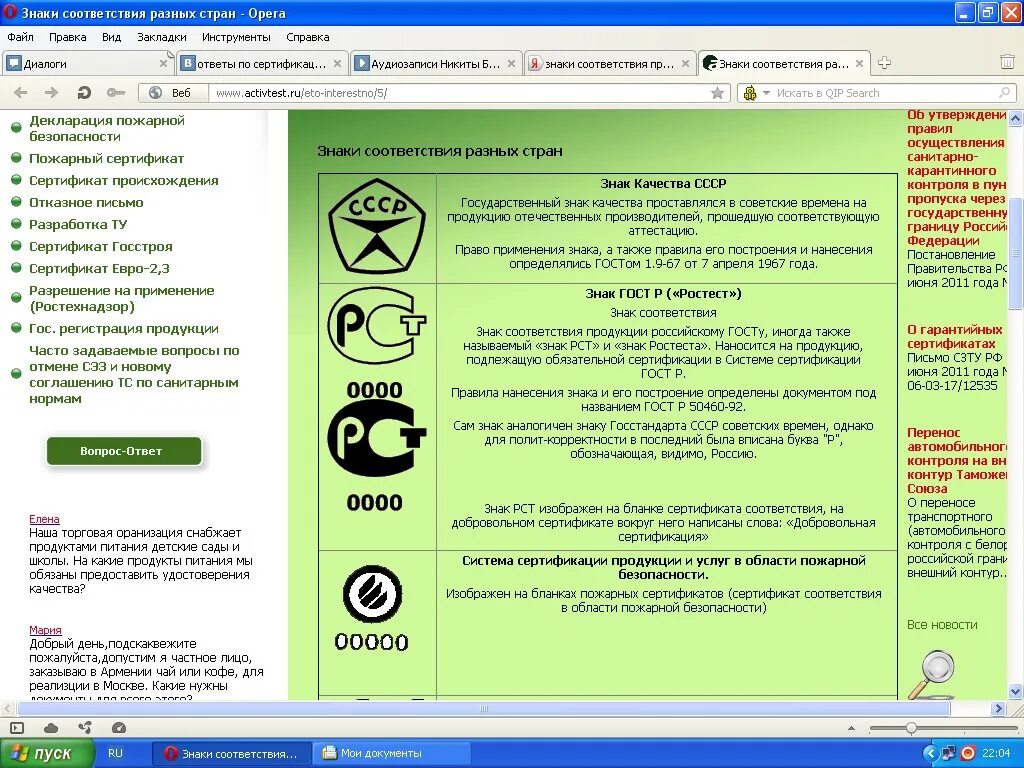Open the Справка menu

tap(307, 37)
